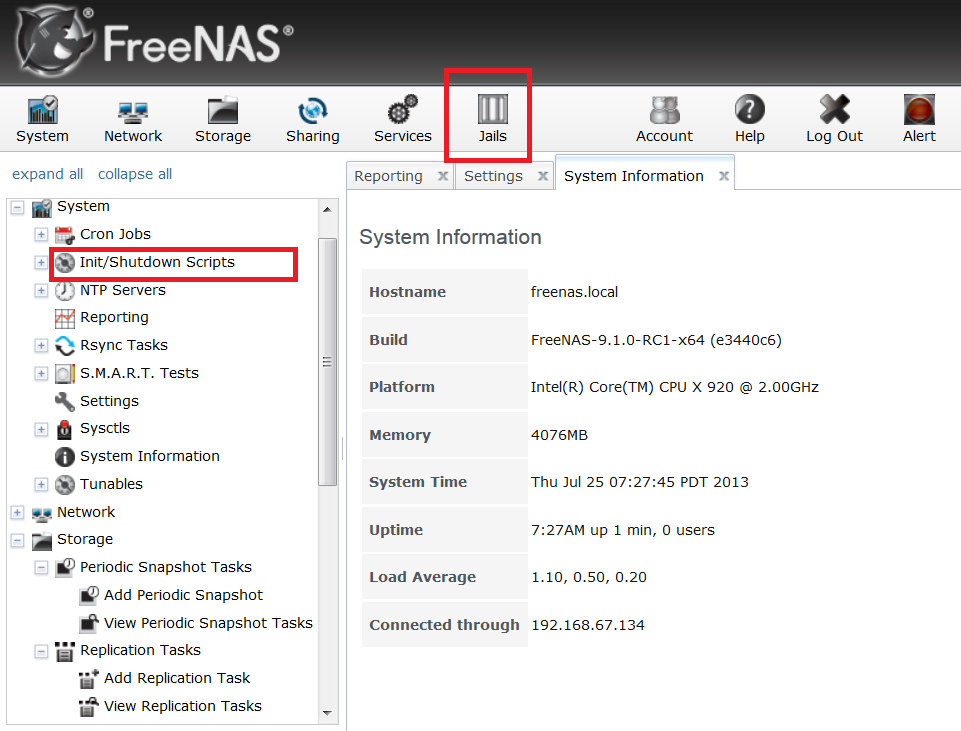Screen dimensions: 961x731
Task: Collapse the Periodic Snapshot Tasks node
Action: pyautogui.click(x=40, y=567)
